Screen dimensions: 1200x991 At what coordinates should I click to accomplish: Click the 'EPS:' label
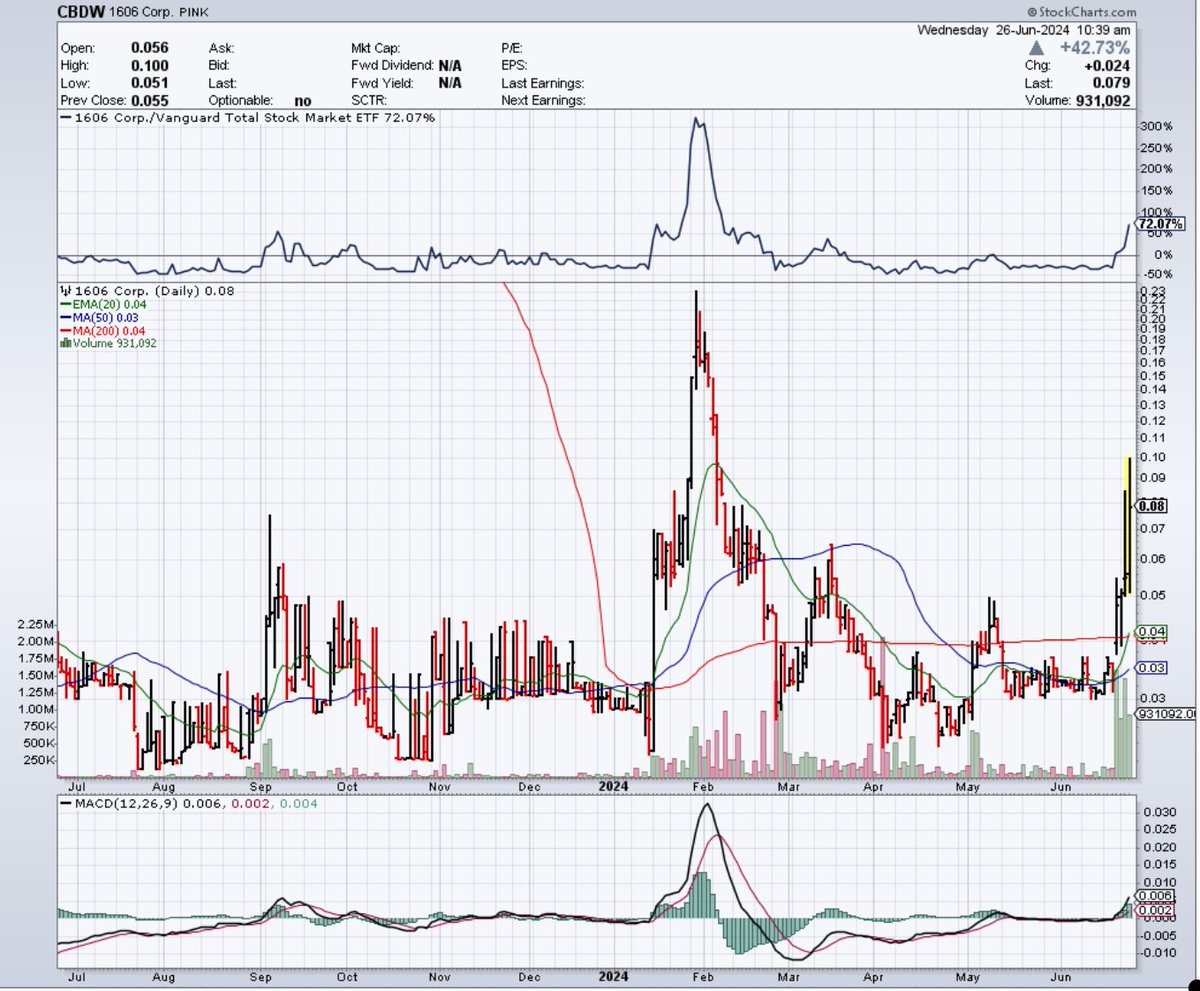pyautogui.click(x=514, y=66)
